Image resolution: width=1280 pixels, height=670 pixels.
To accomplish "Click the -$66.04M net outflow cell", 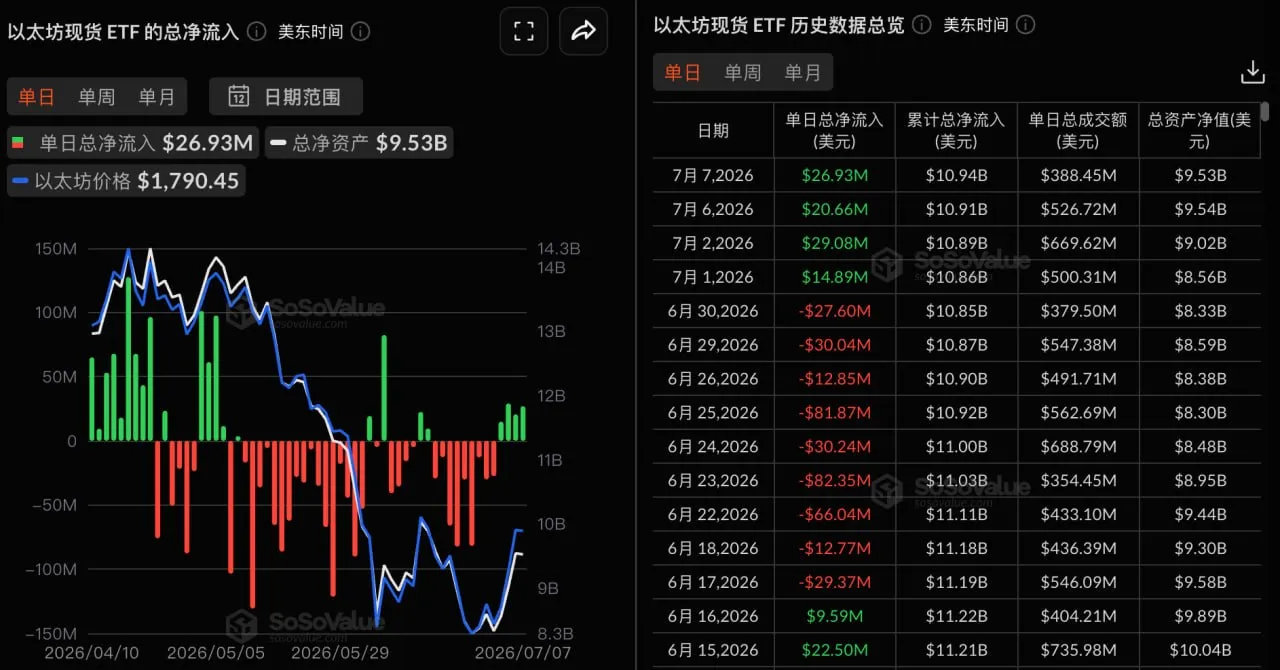I will (x=834, y=515).
